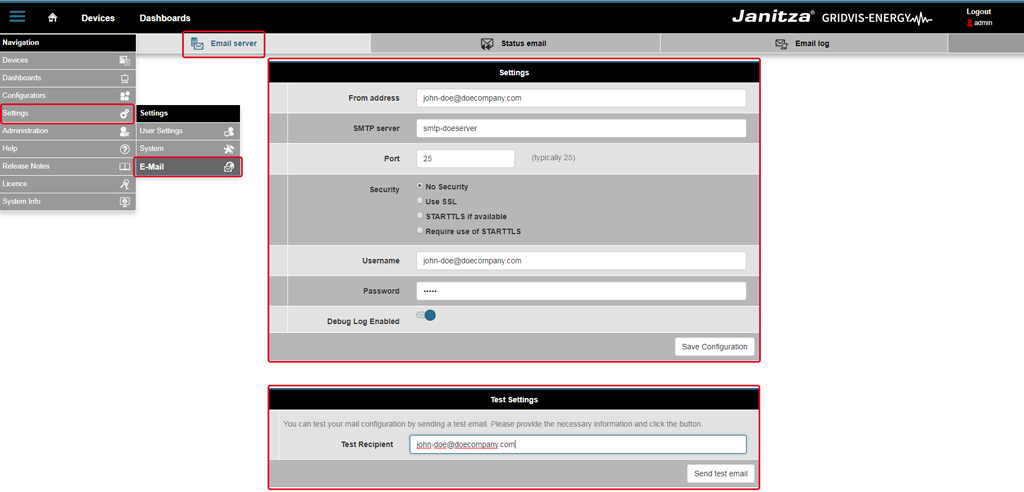Click the System Info monitor icon
The width and height of the screenshot is (1024, 492).
pyautogui.click(x=125, y=202)
